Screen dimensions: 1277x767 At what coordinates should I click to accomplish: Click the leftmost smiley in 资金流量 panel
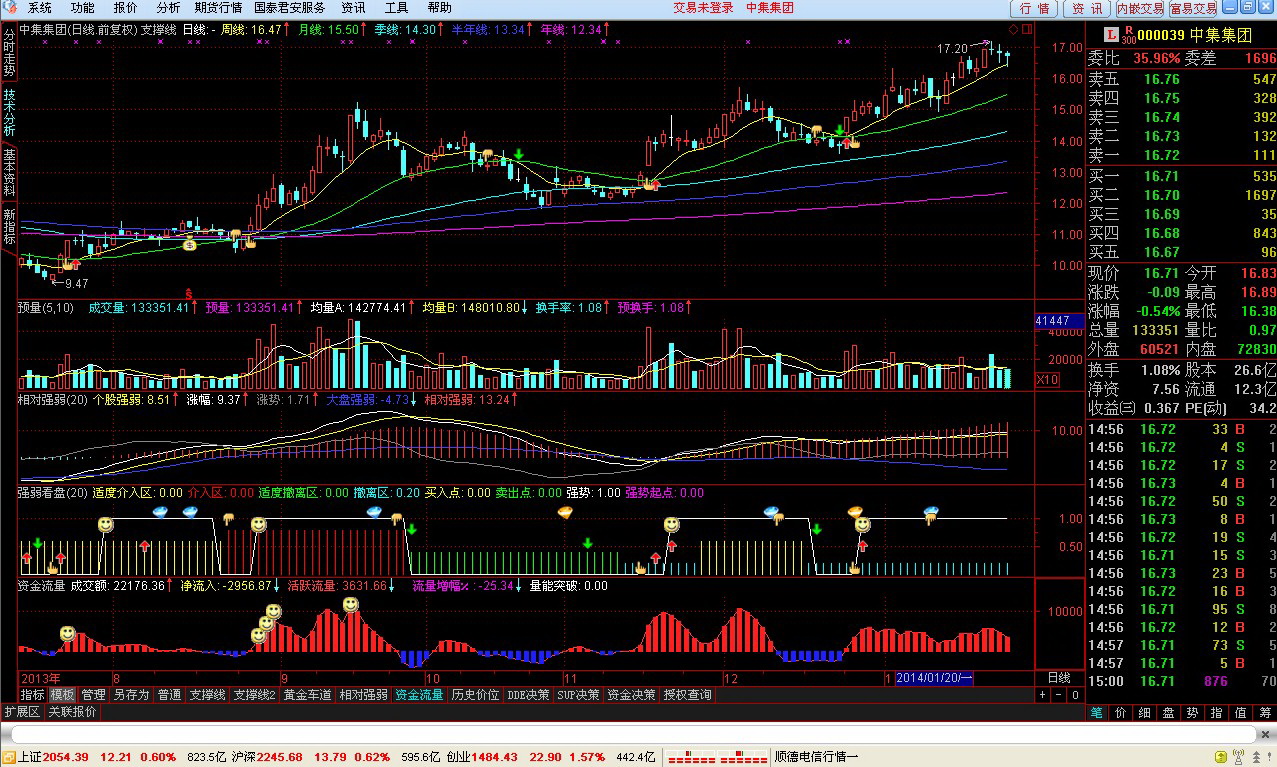pos(67,633)
